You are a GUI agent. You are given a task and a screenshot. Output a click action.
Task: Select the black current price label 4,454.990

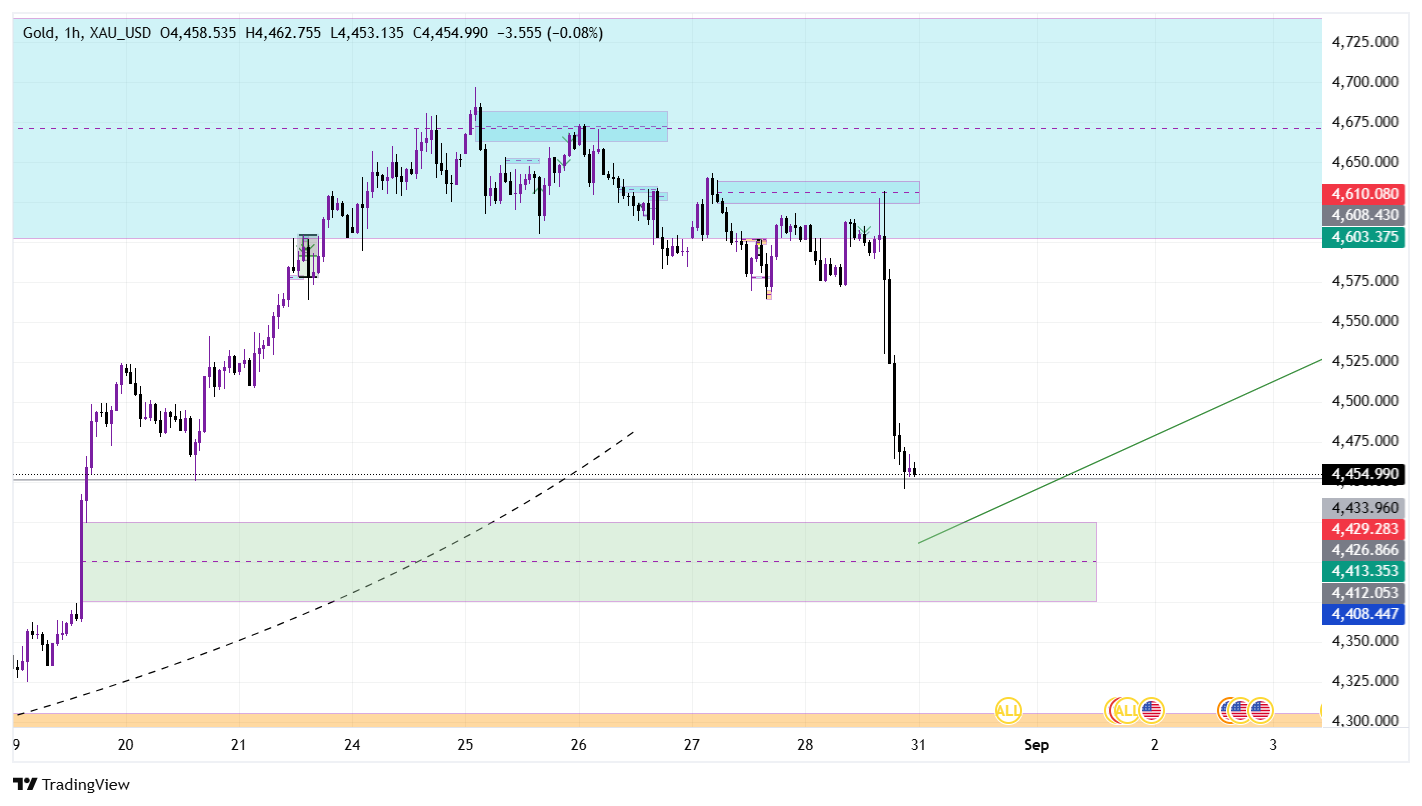pyautogui.click(x=1364, y=474)
